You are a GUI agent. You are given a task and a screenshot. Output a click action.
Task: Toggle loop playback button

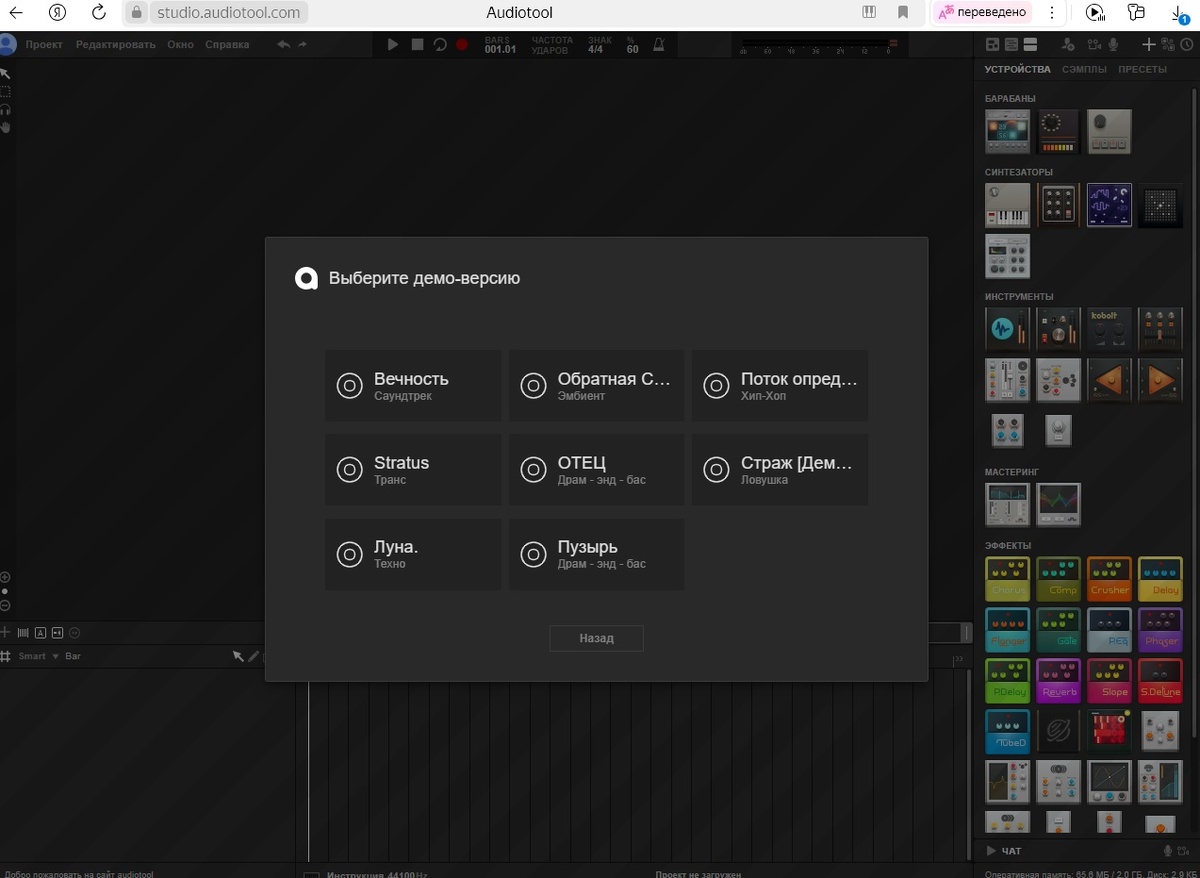(440, 45)
